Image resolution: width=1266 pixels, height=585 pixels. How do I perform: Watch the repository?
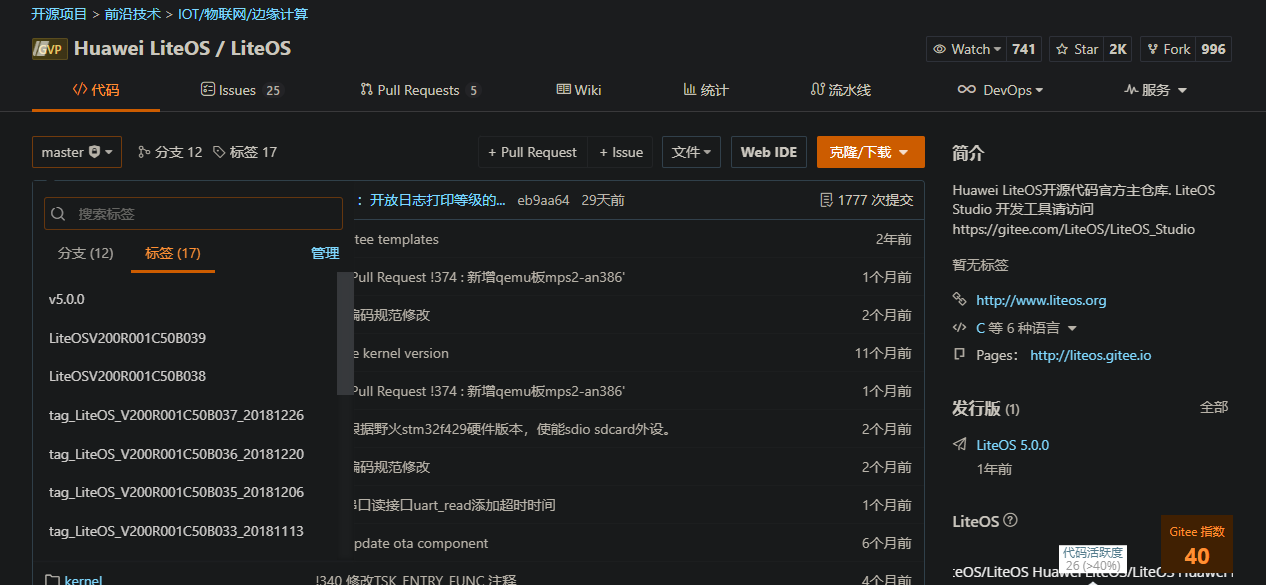(x=964, y=48)
